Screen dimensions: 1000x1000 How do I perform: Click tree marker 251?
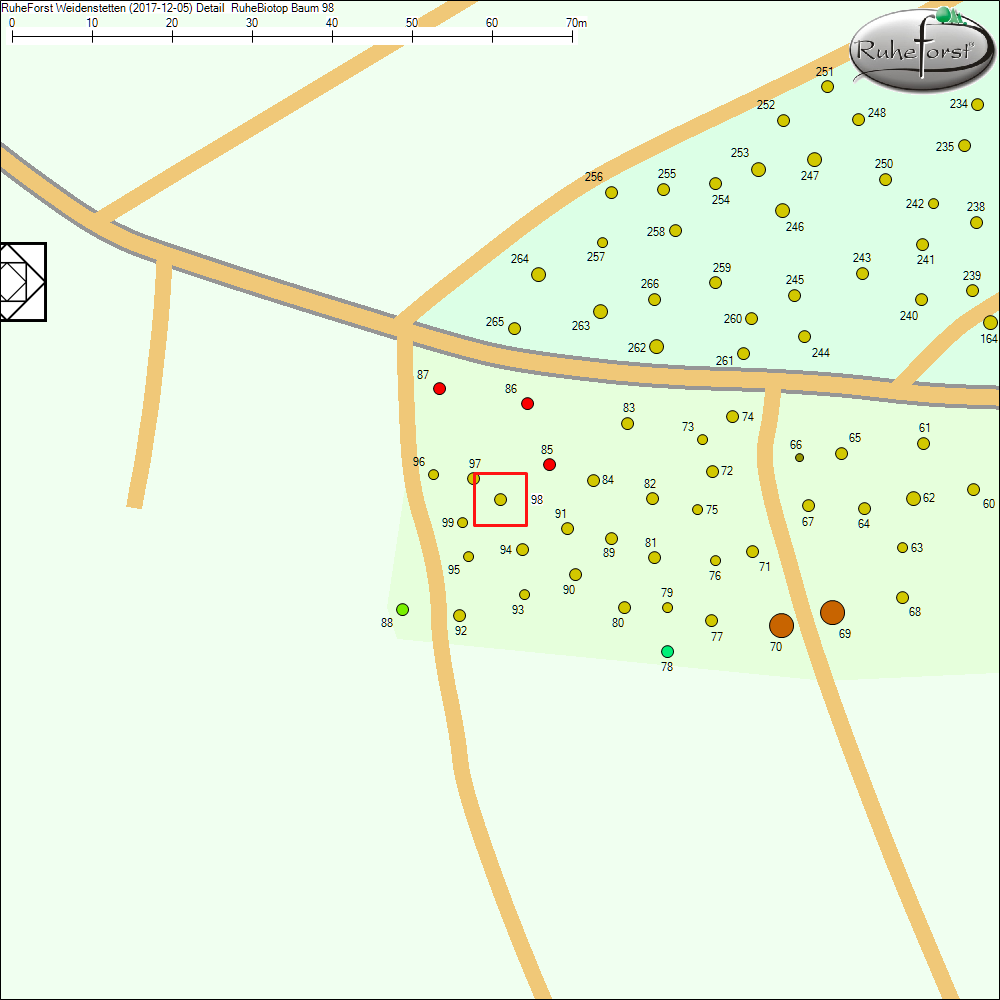pyautogui.click(x=827, y=86)
